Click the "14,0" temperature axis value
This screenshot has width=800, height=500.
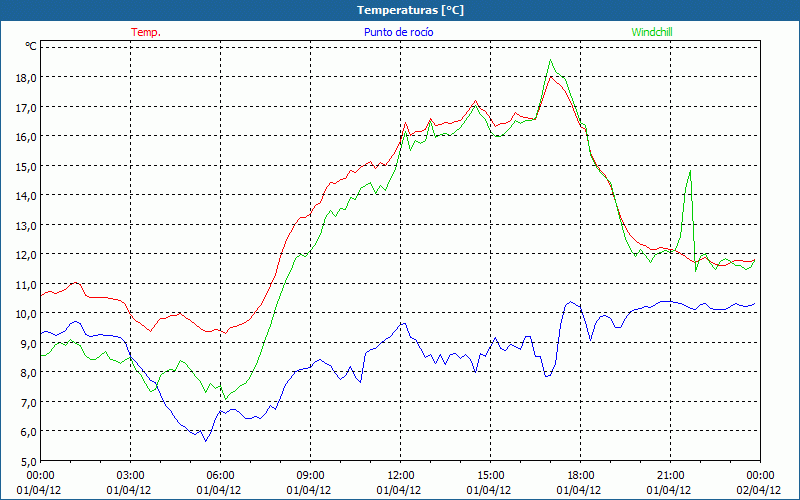tap(27, 195)
